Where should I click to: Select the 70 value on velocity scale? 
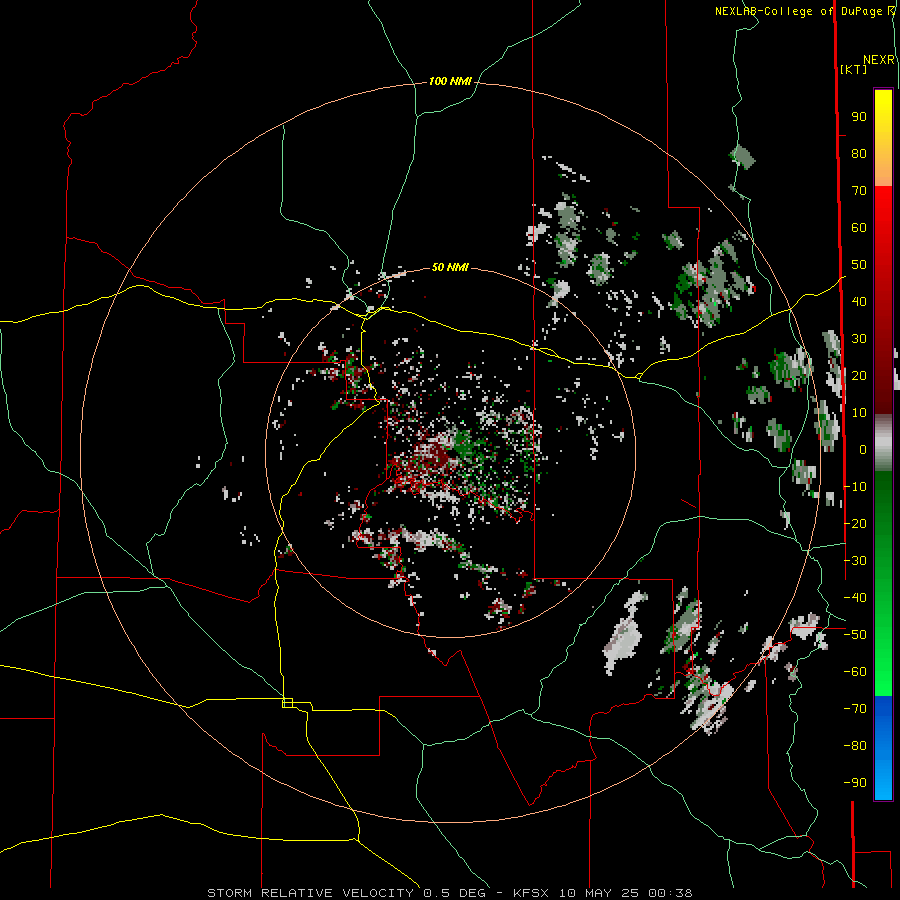tap(859, 191)
